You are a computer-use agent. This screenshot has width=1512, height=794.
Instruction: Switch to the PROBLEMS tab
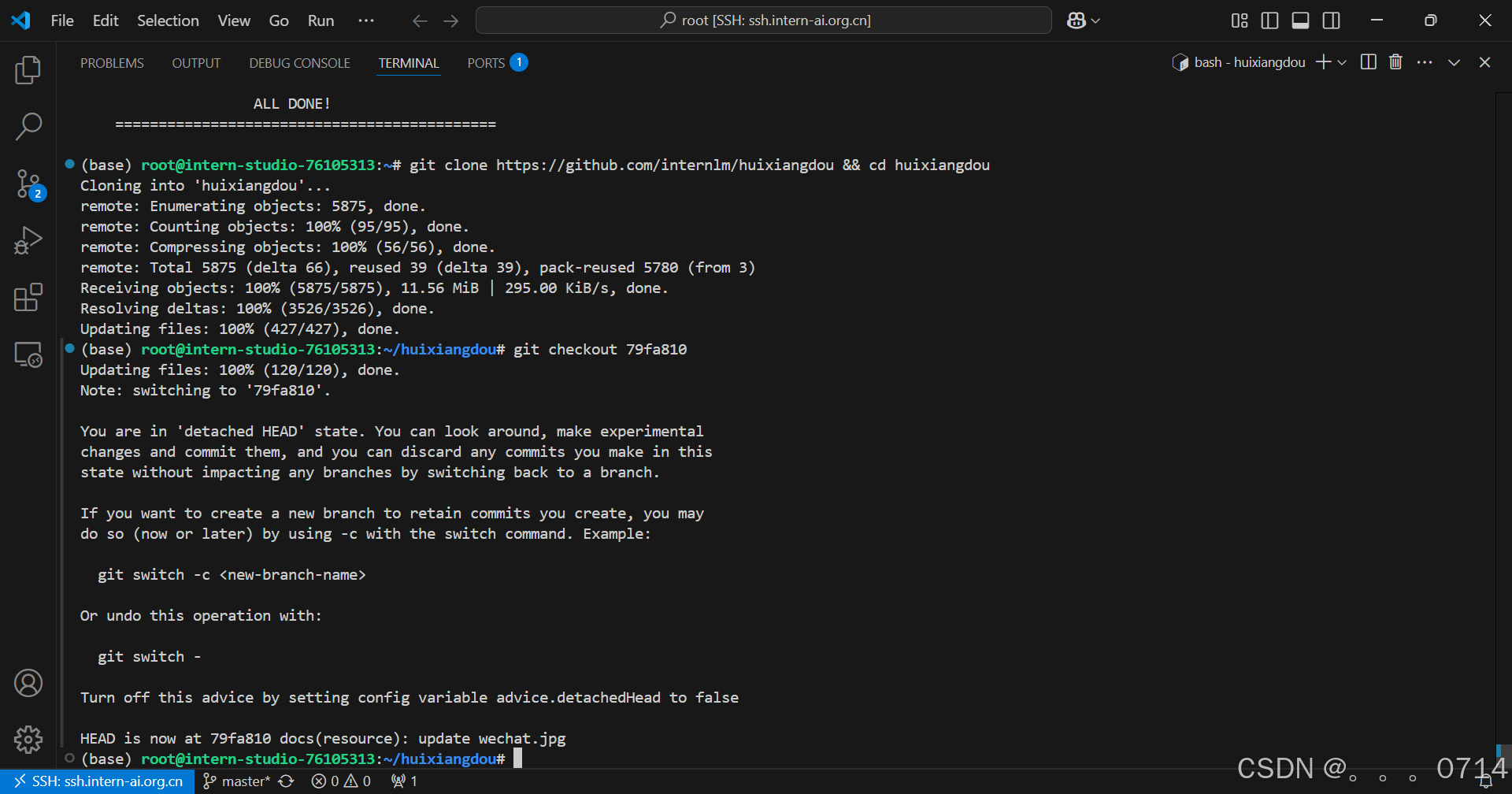[x=112, y=63]
